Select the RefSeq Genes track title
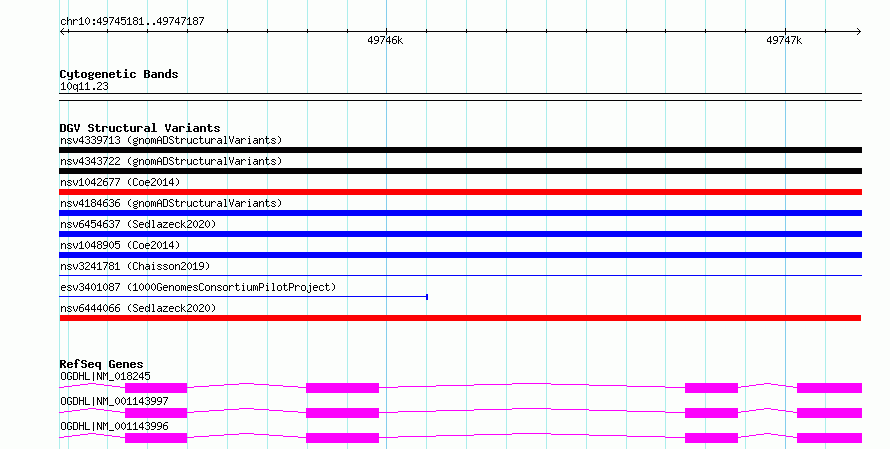Screen dimensions: 890x449 101,364
